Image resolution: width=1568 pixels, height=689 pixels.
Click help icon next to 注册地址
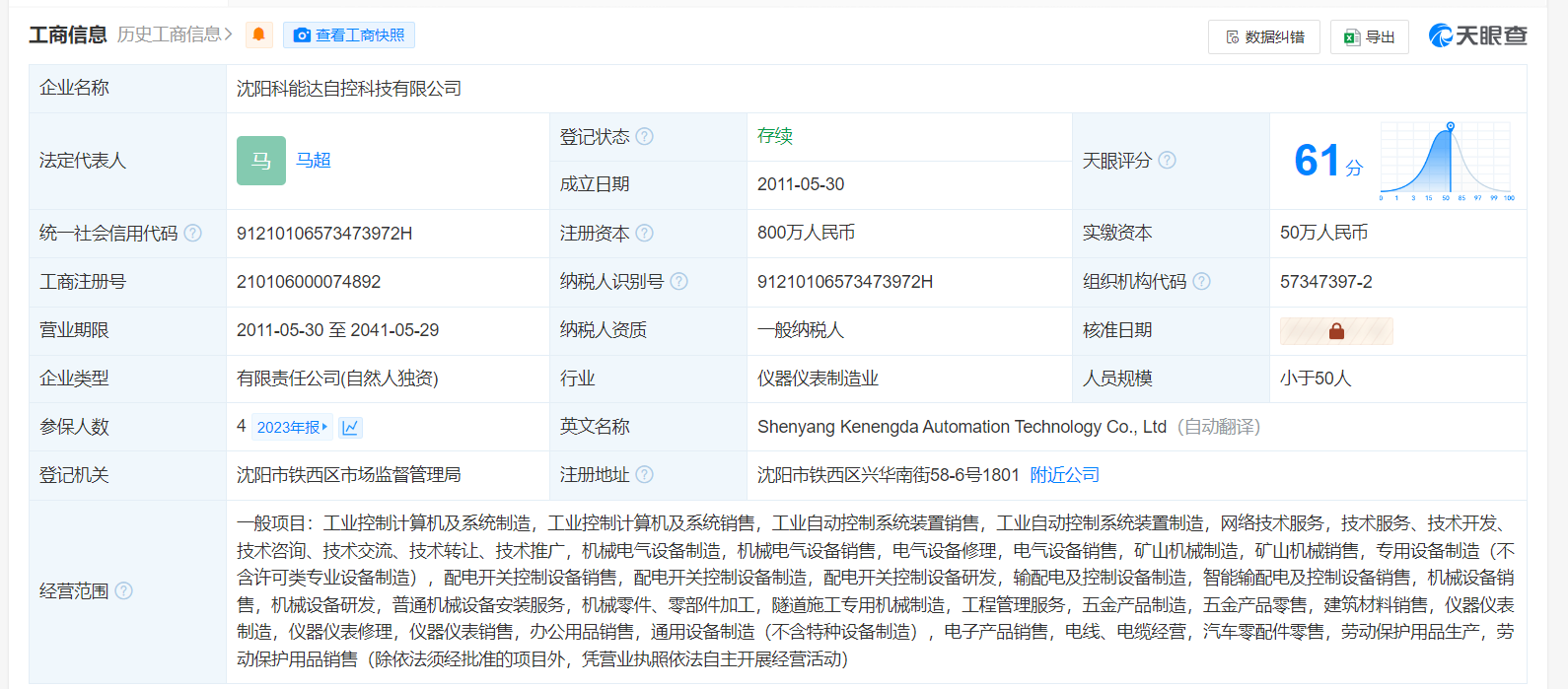click(644, 475)
